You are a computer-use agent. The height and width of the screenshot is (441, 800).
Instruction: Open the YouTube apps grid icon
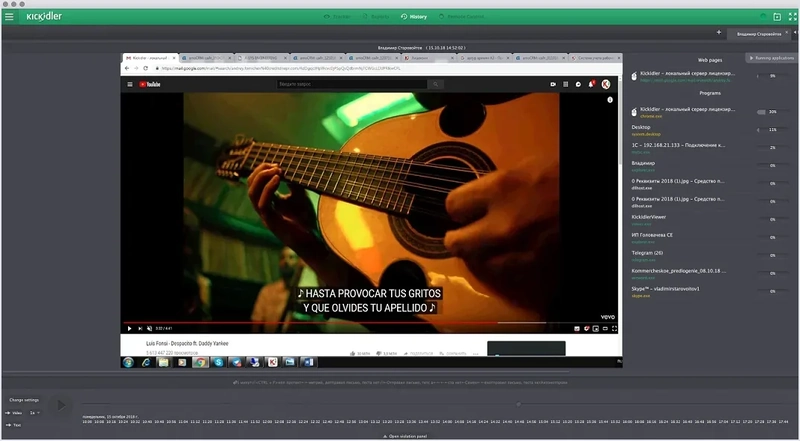[565, 84]
